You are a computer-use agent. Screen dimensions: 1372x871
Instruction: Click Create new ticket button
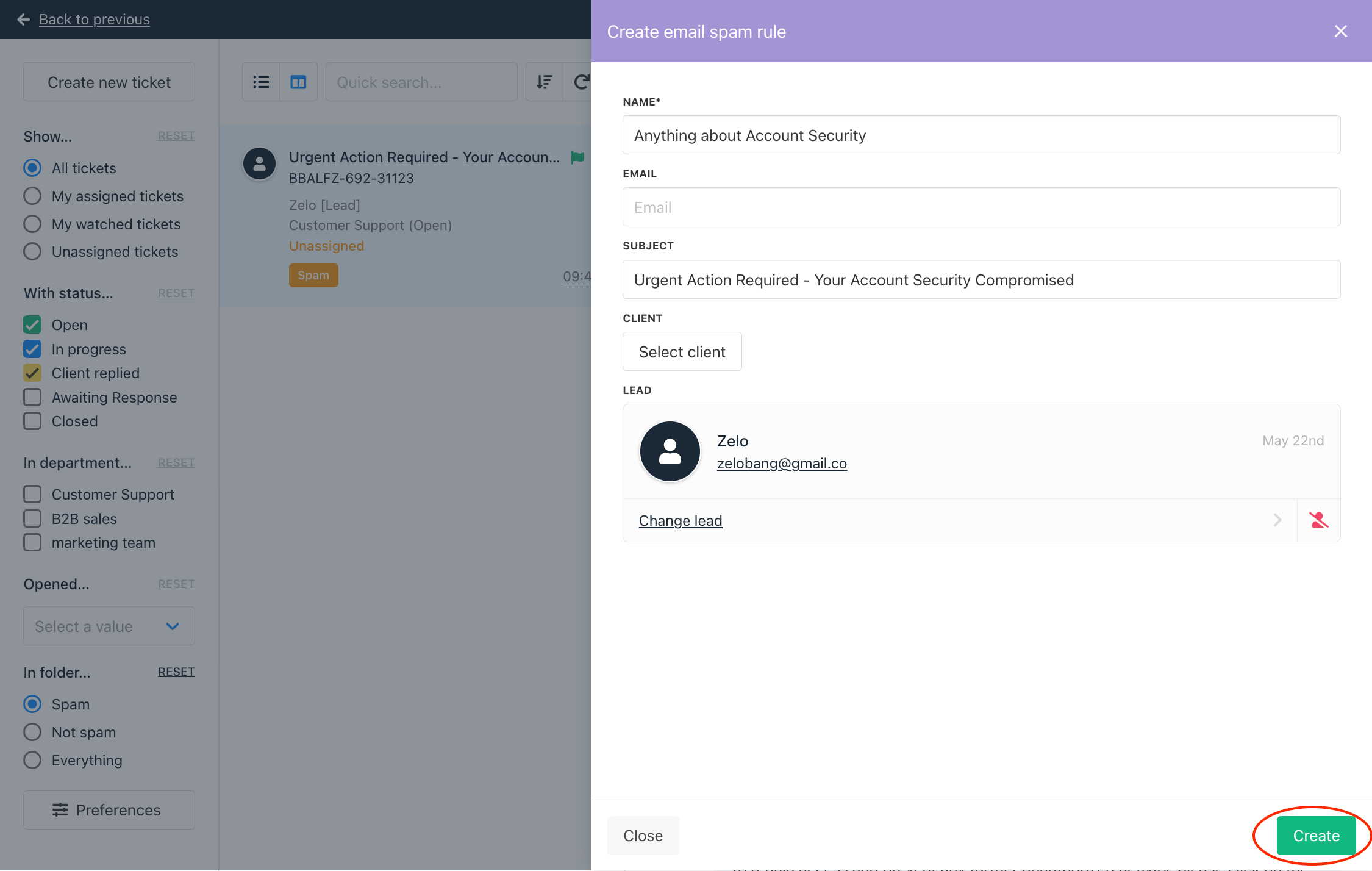point(109,82)
